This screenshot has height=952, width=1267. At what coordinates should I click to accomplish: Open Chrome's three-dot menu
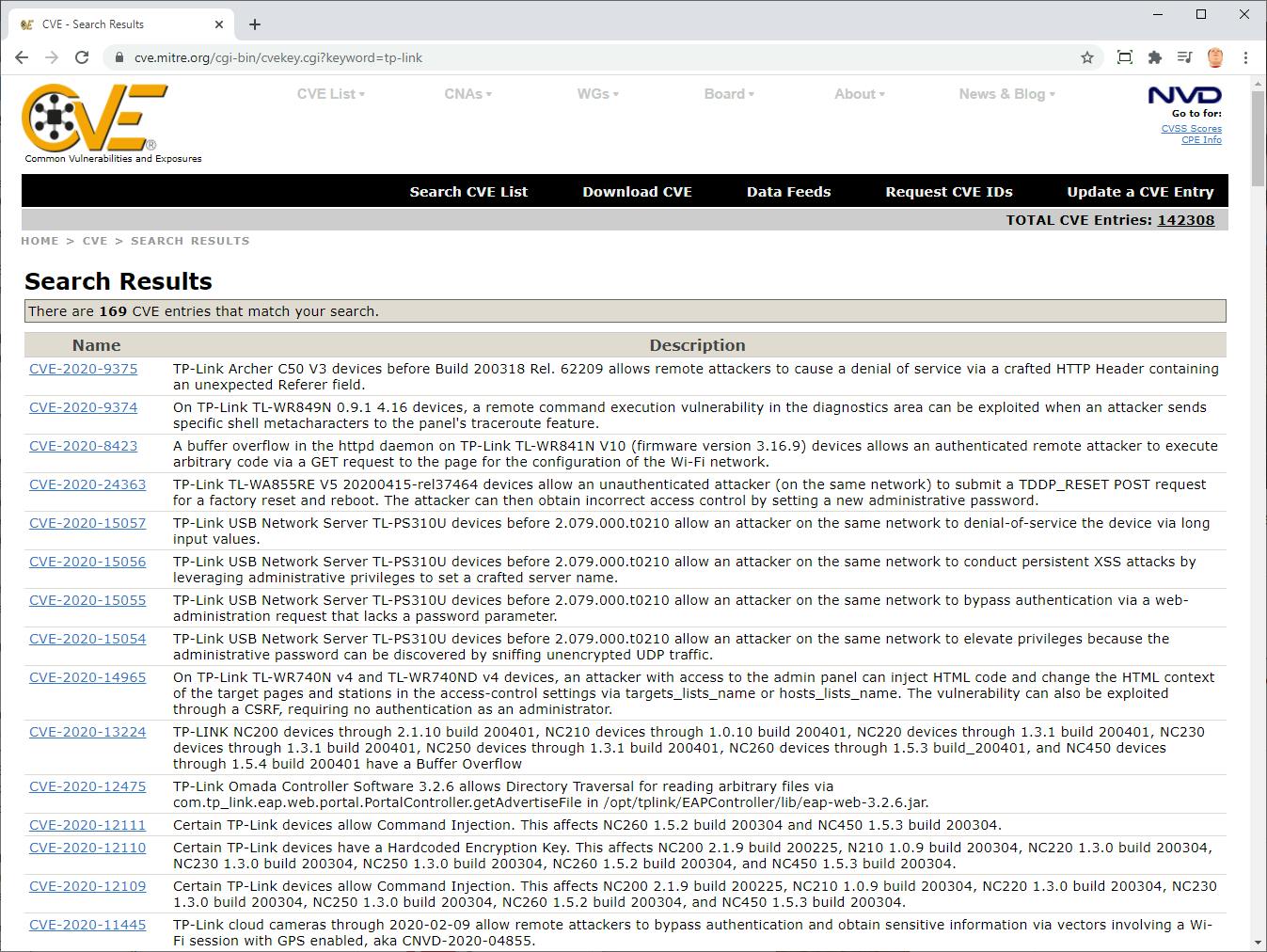click(x=1245, y=57)
